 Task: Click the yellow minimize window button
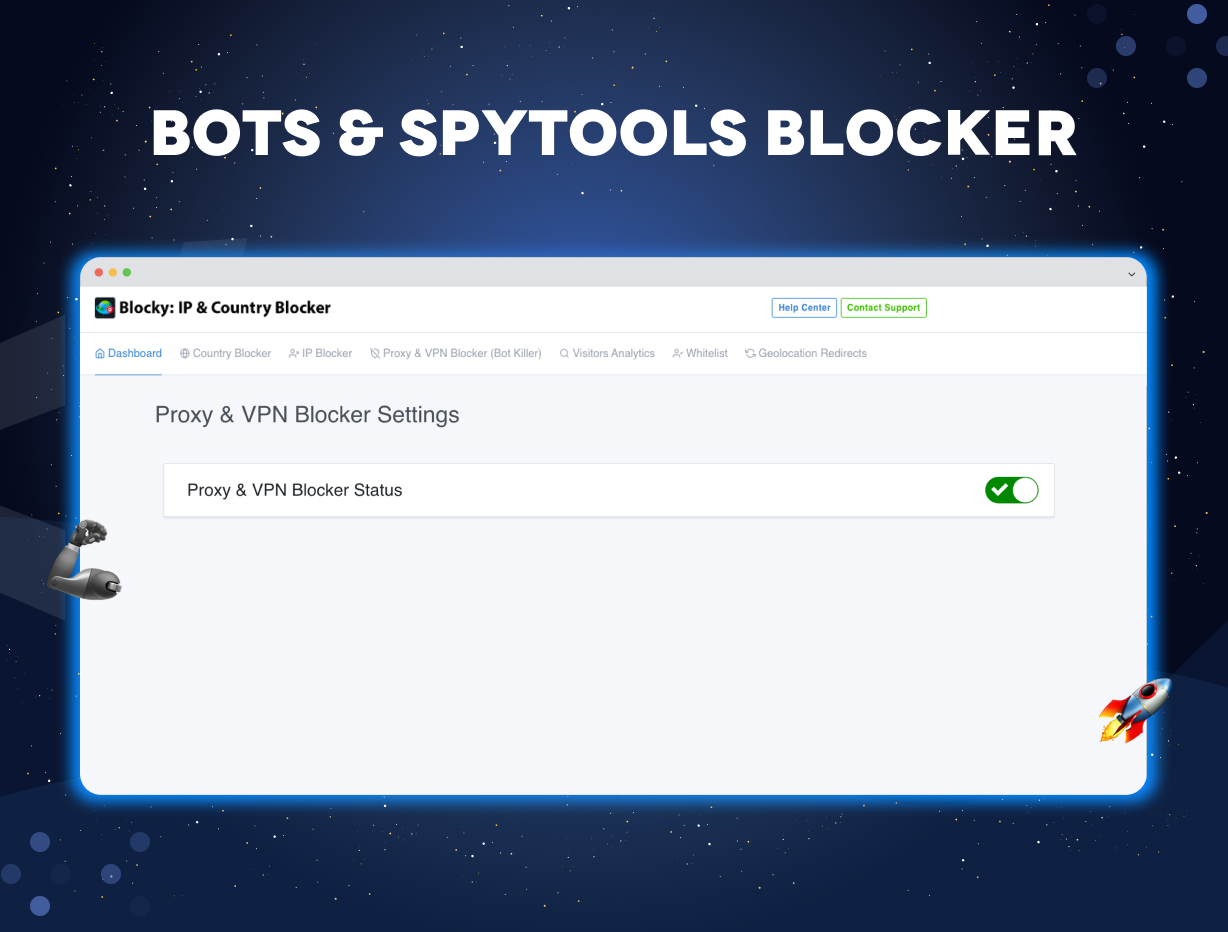[x=113, y=272]
